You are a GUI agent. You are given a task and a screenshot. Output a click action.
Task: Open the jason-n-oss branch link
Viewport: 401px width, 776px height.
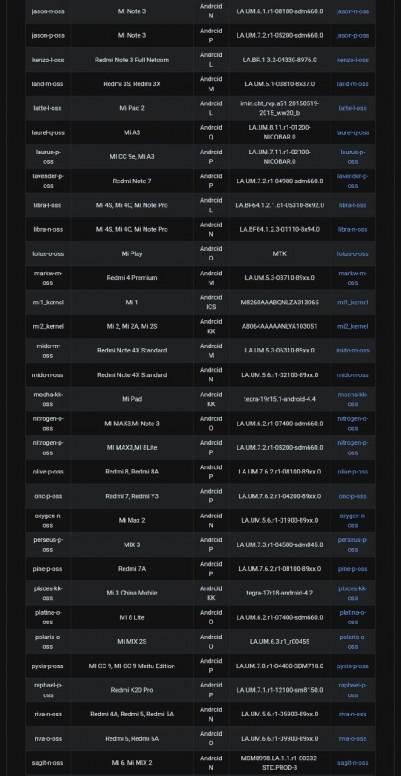352,11
